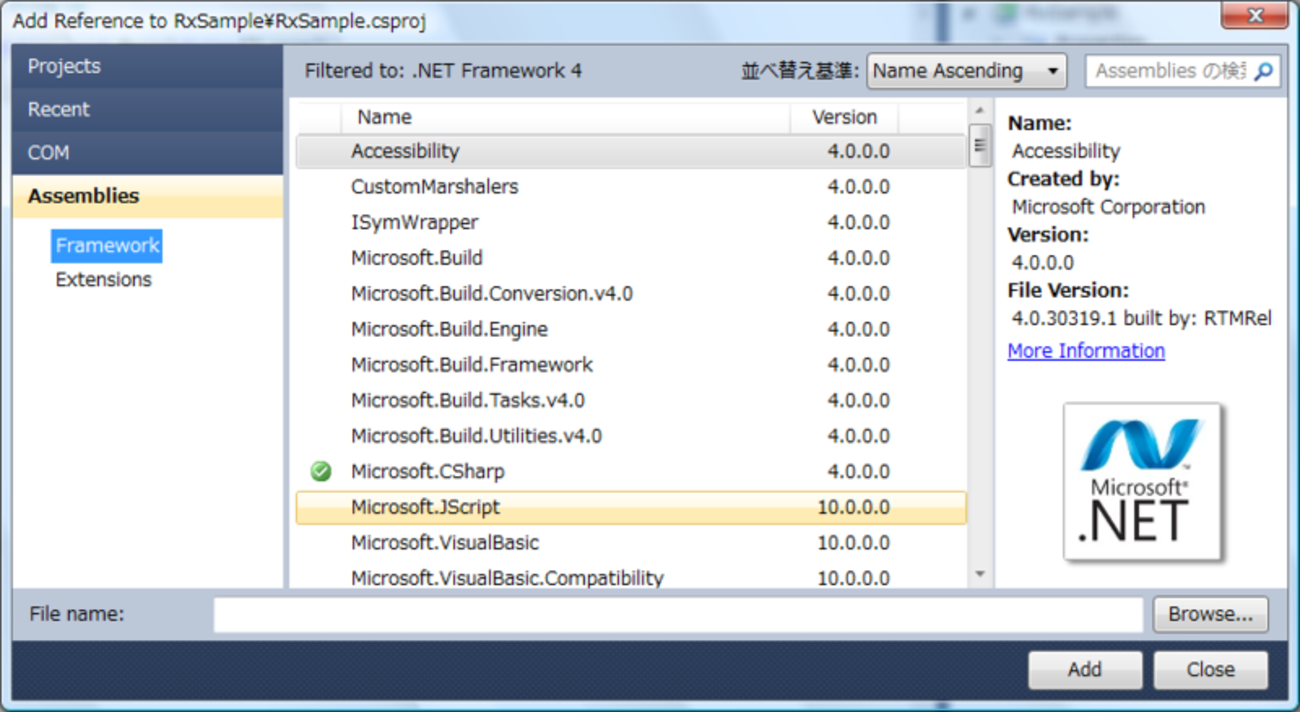Viewport: 1300px width, 712px height.
Task: Click the assembly list scrollbar thumb
Action: coord(980,146)
